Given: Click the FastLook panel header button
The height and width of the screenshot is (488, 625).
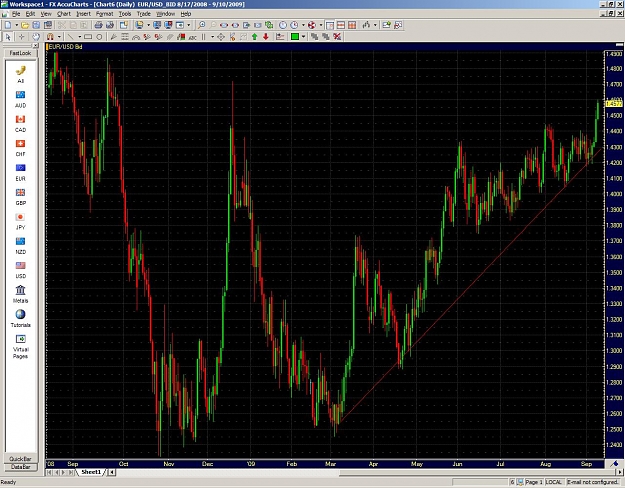Looking at the screenshot, I should (x=20, y=53).
